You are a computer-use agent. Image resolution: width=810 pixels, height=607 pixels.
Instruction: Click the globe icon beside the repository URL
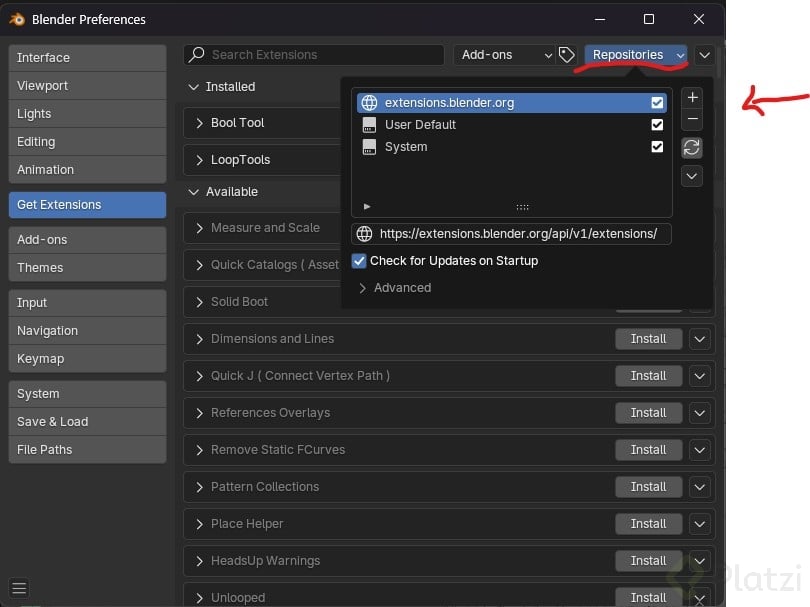pyautogui.click(x=364, y=234)
